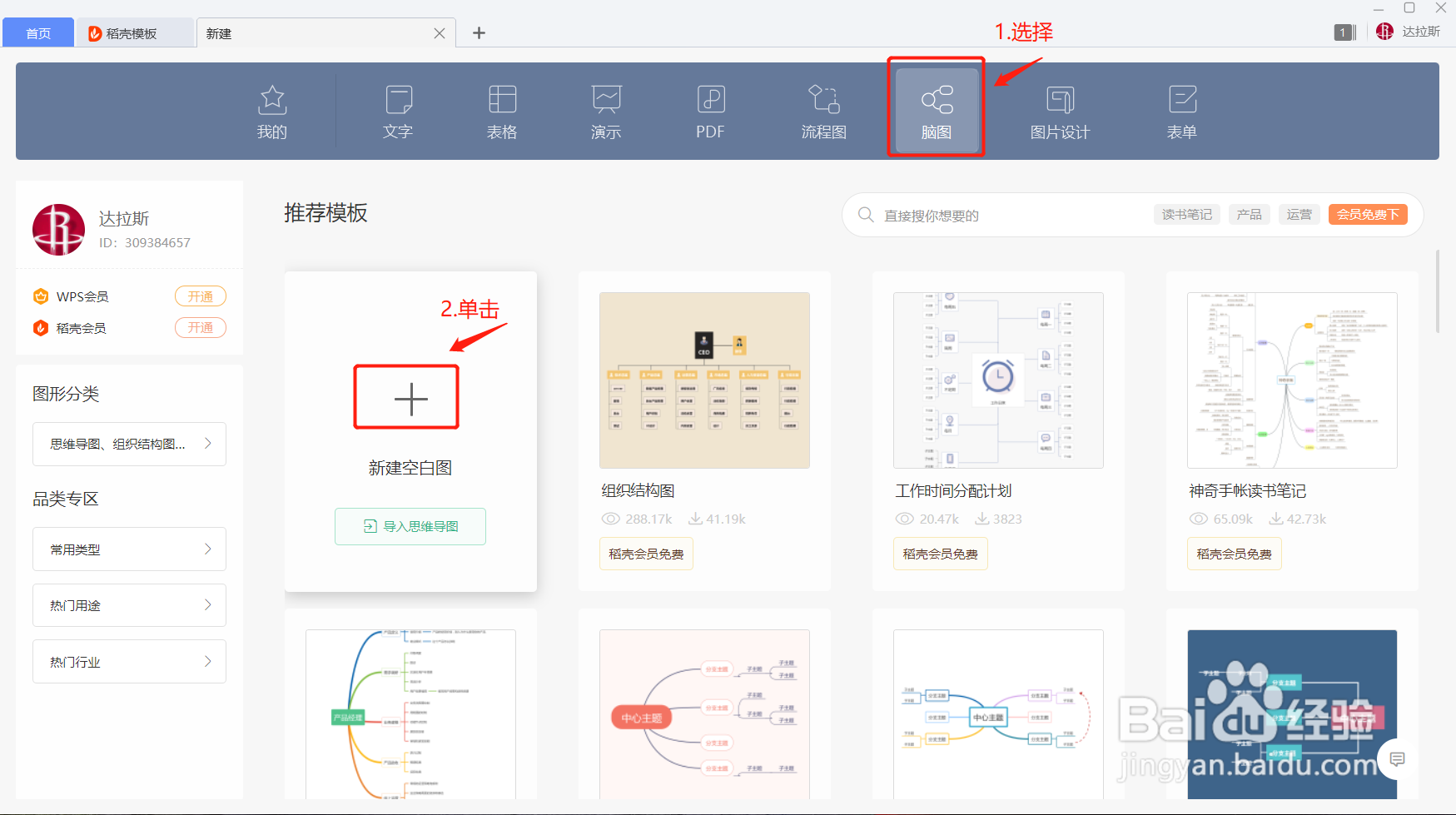Click view eye icon of 神奇手帐读书笔记
This screenshot has height=815, width=1456.
click(1199, 519)
